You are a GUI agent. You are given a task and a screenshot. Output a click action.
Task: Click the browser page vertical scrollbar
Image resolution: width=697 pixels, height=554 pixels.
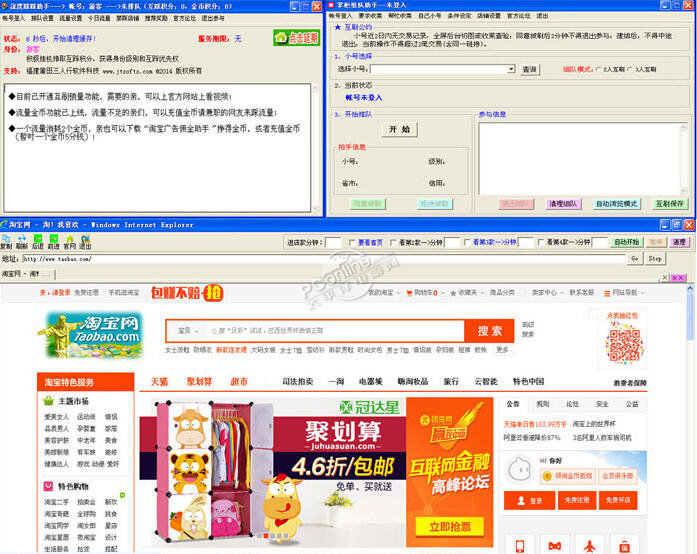pyautogui.click(x=690, y=418)
